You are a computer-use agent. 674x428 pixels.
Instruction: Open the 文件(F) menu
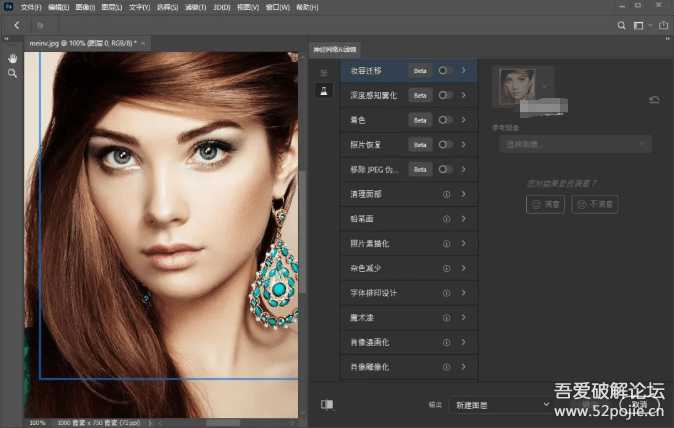click(31, 7)
